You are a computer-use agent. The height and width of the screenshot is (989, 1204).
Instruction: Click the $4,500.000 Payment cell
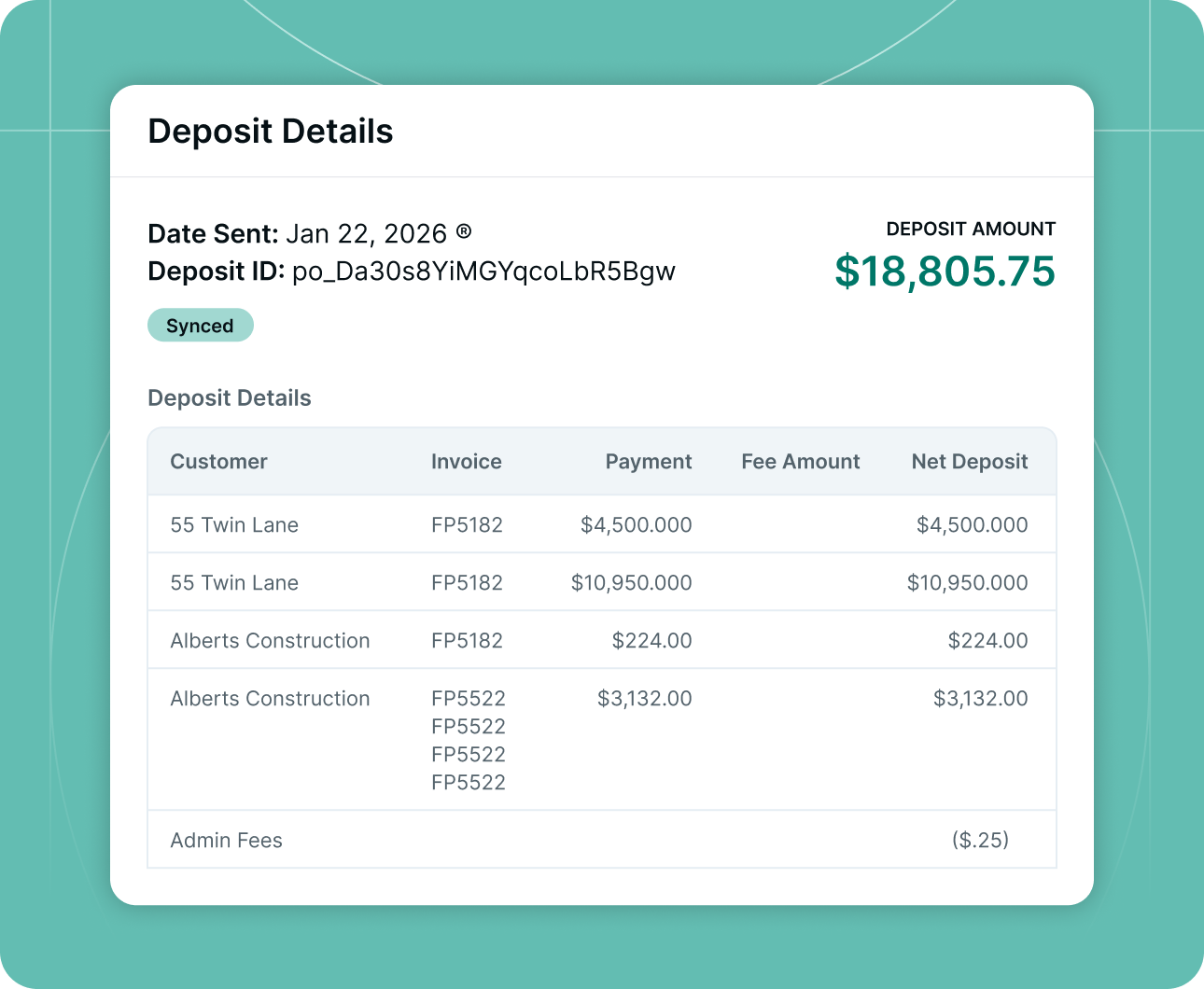pyautogui.click(x=637, y=525)
